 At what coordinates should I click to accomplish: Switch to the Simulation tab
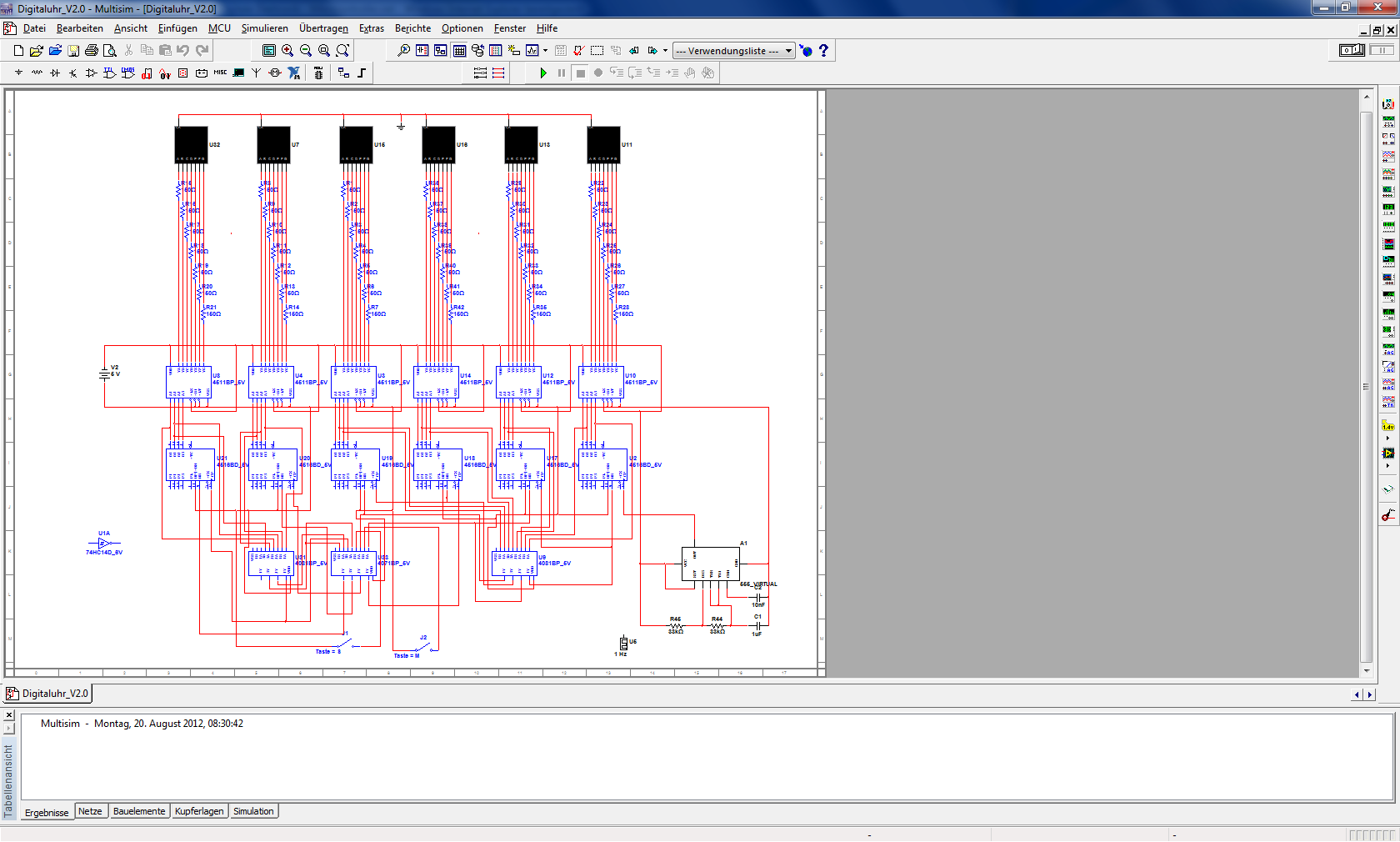click(253, 811)
